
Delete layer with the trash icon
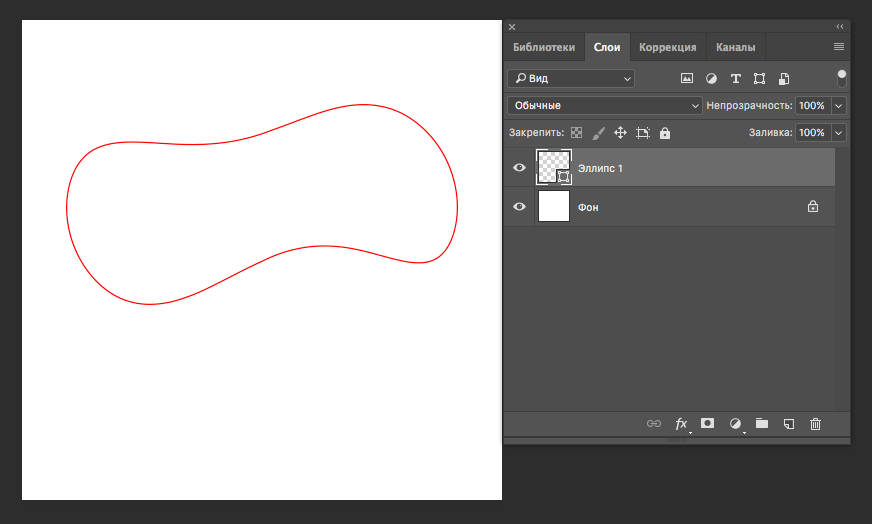(815, 424)
